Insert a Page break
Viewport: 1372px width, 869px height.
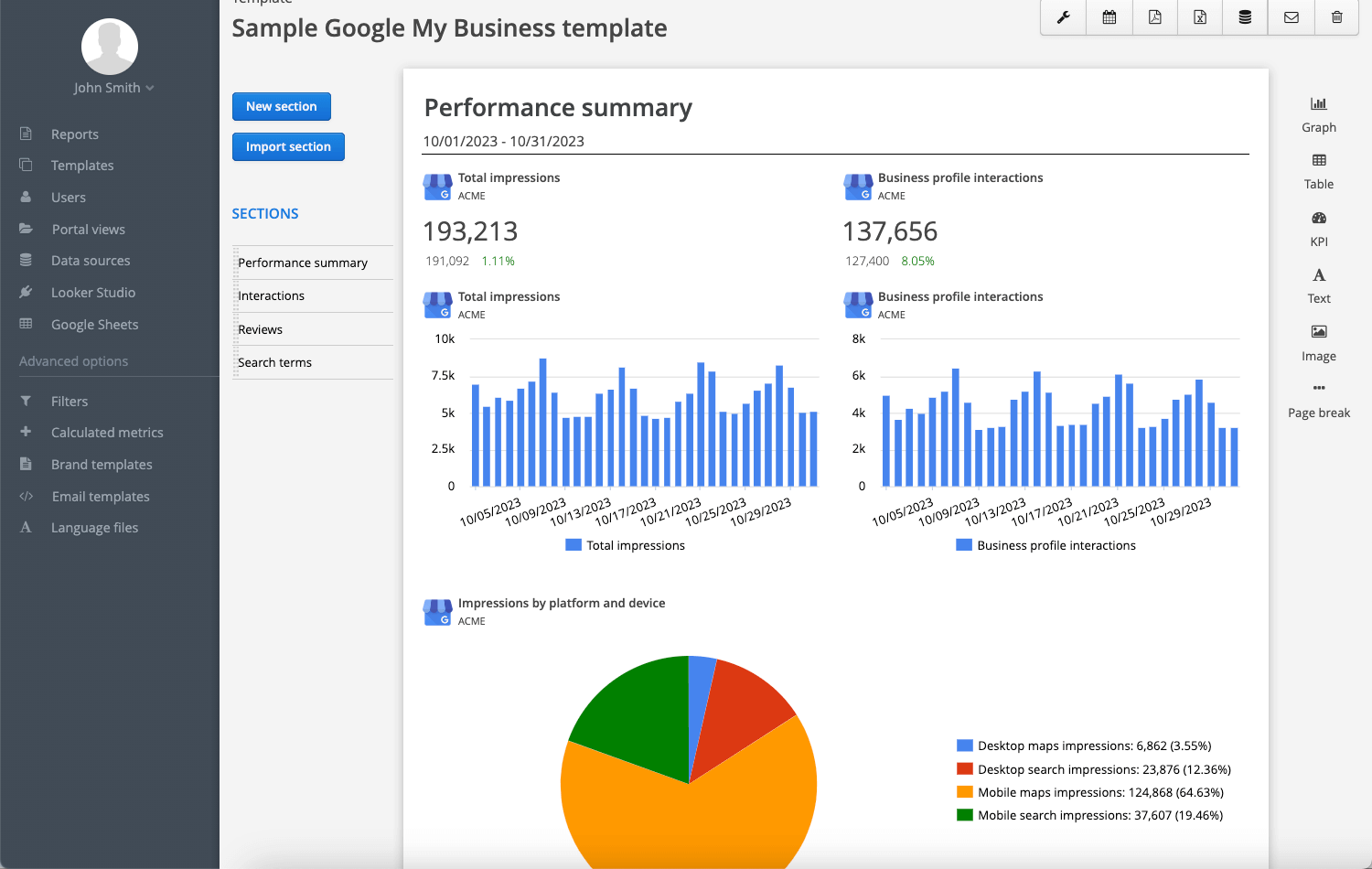tap(1318, 401)
